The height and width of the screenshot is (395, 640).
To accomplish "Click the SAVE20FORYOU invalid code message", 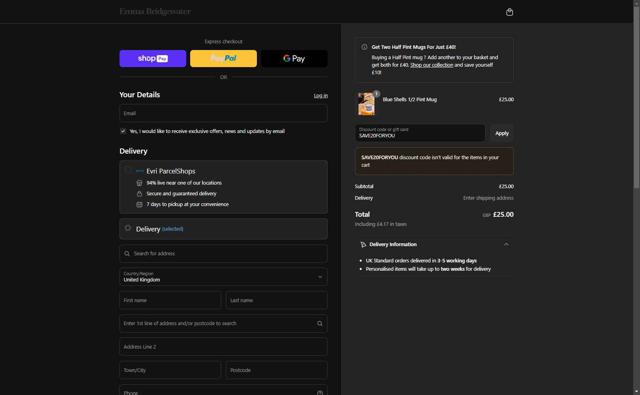I will pyautogui.click(x=434, y=161).
